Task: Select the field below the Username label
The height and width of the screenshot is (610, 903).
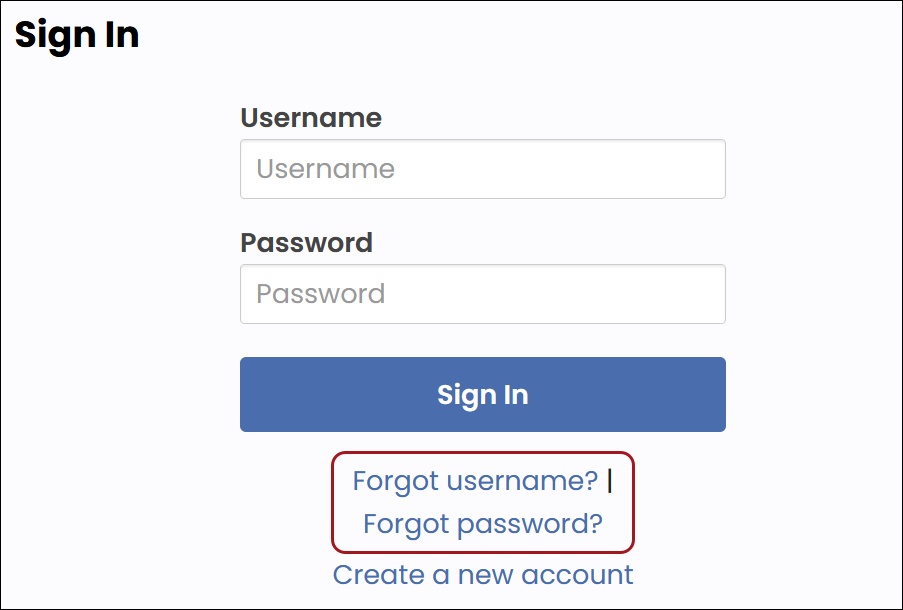Action: [x=482, y=169]
